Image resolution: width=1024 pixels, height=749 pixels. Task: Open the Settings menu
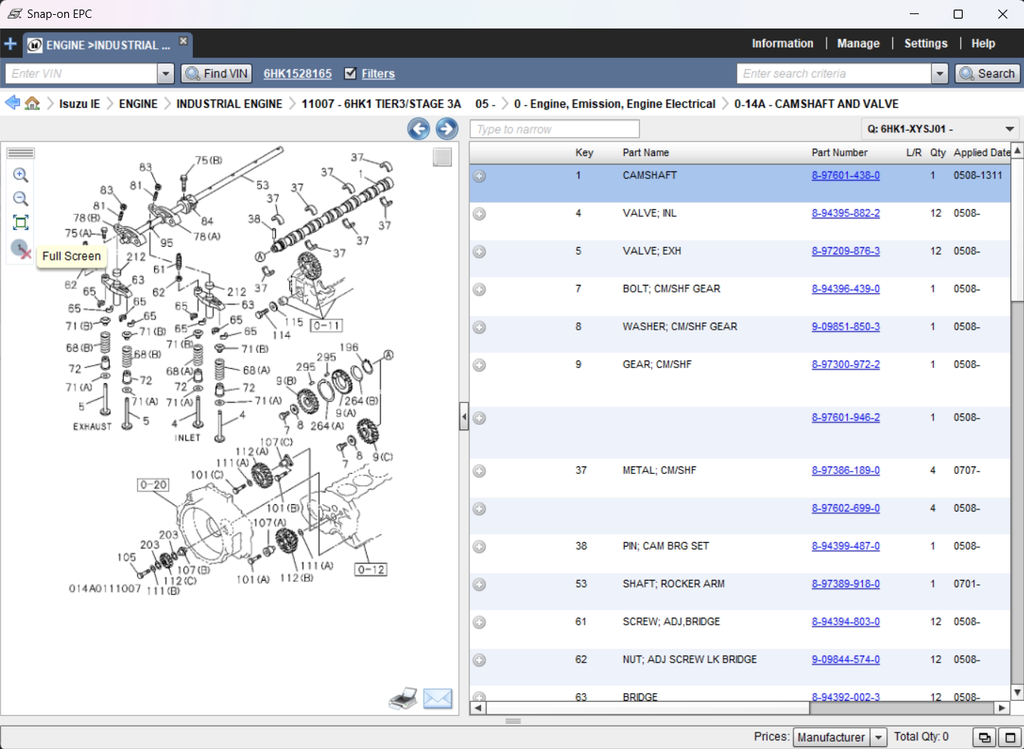point(925,44)
